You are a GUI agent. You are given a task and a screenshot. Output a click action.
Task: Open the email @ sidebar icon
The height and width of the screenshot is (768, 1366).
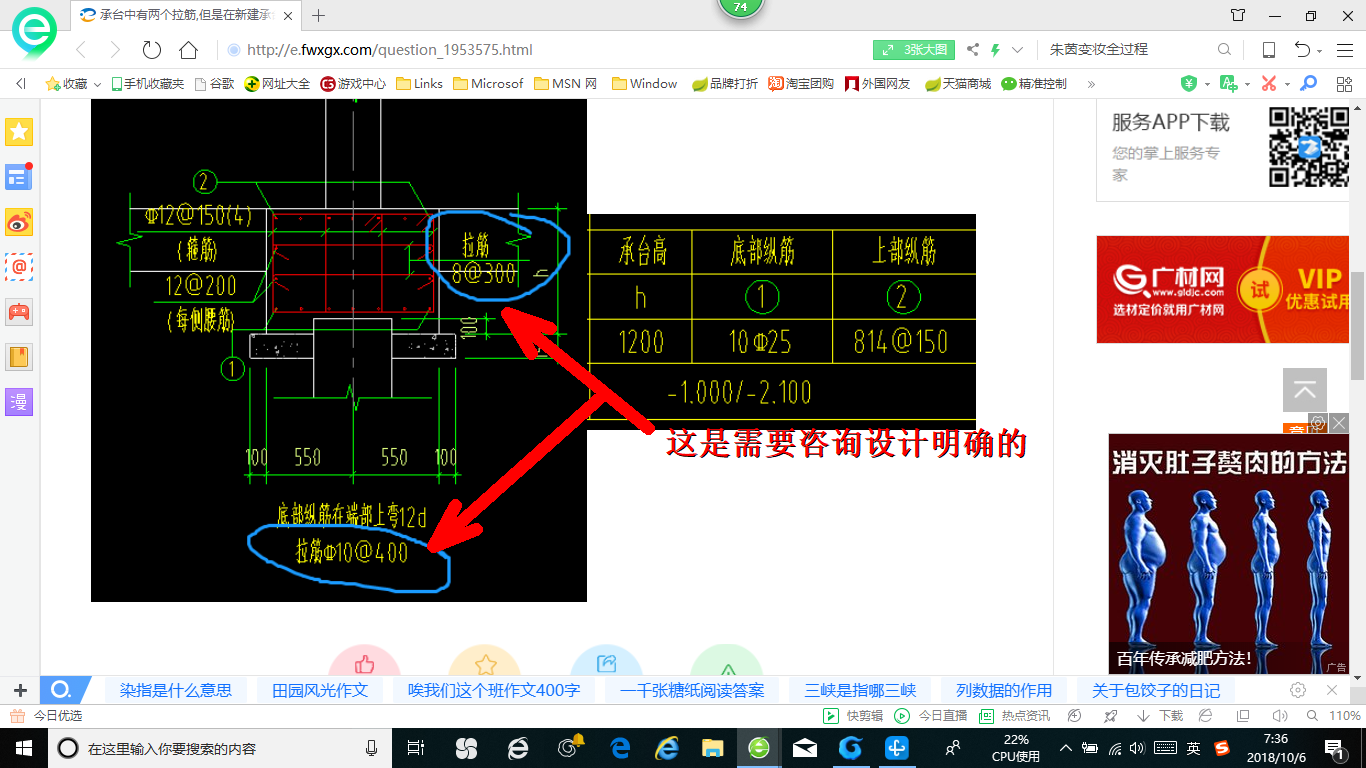tap(19, 267)
